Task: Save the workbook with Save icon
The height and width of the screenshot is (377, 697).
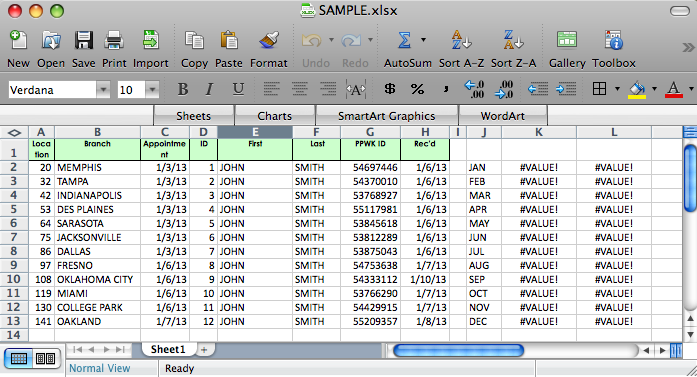Action: 84,41
